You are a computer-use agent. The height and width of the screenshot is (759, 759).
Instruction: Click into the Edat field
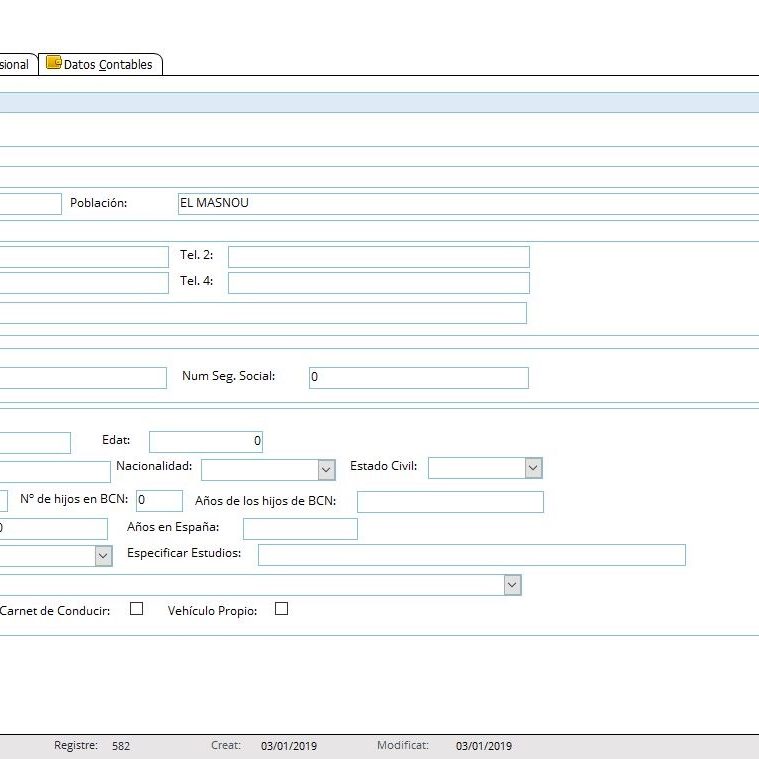coord(205,442)
